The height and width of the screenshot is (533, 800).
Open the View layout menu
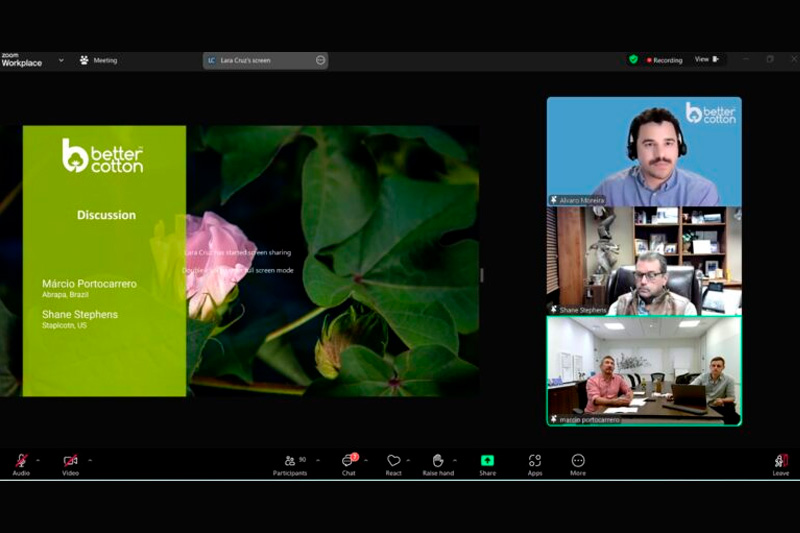tap(707, 60)
